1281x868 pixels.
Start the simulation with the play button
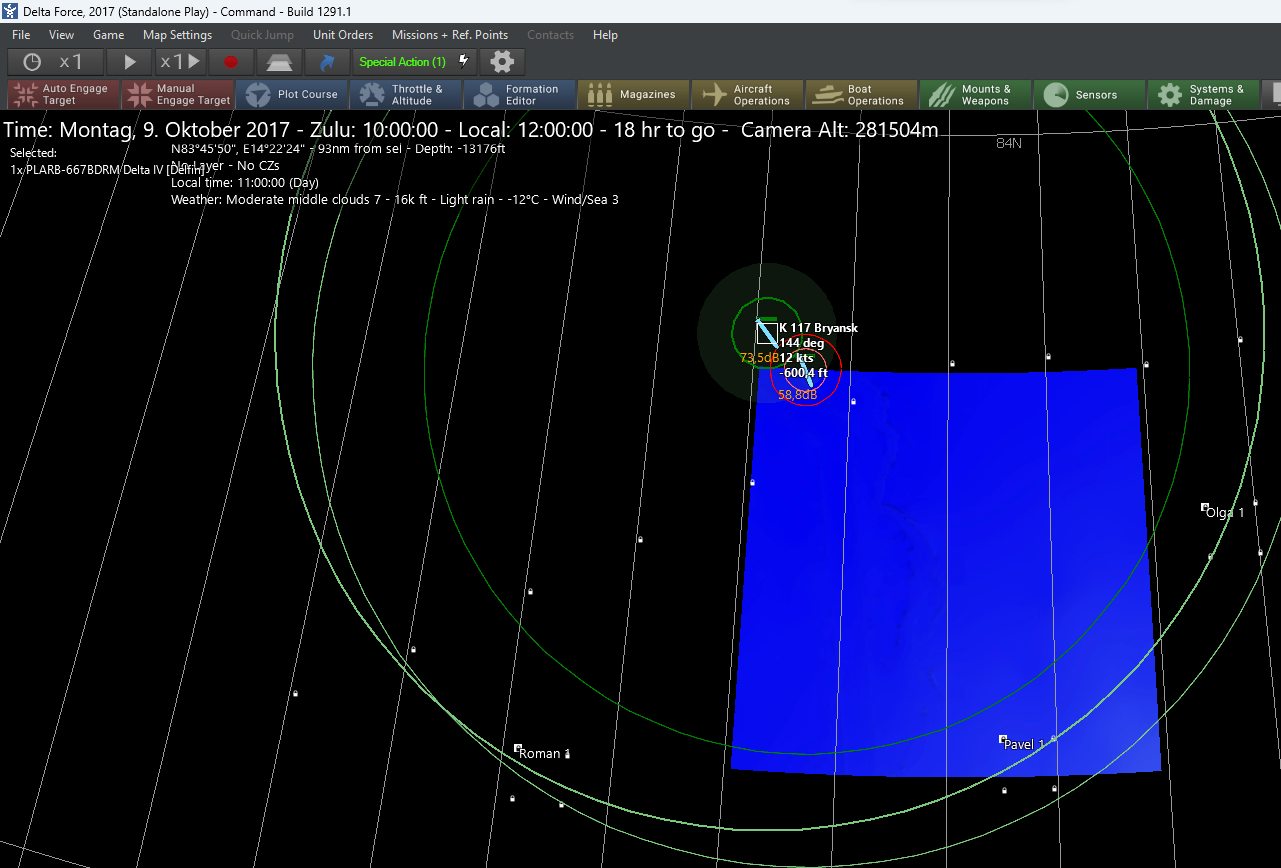pyautogui.click(x=130, y=62)
